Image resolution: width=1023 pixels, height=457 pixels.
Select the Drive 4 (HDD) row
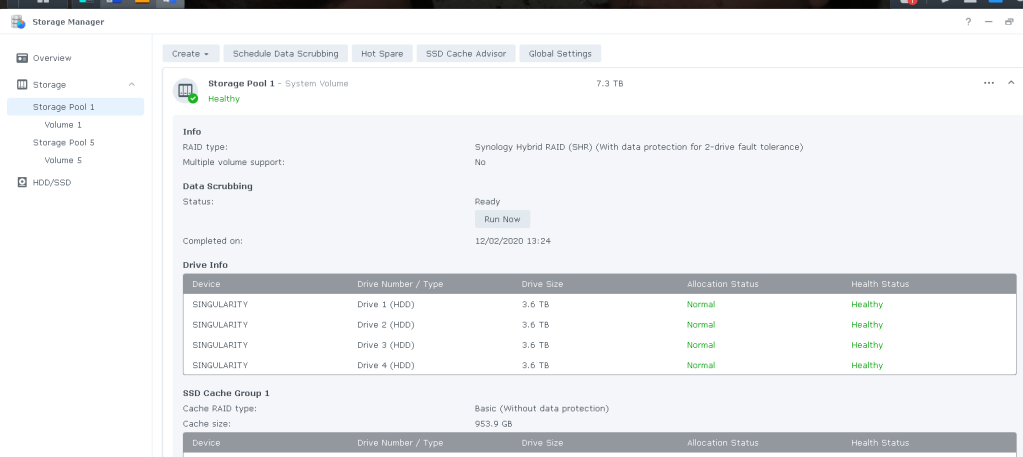tap(600, 365)
